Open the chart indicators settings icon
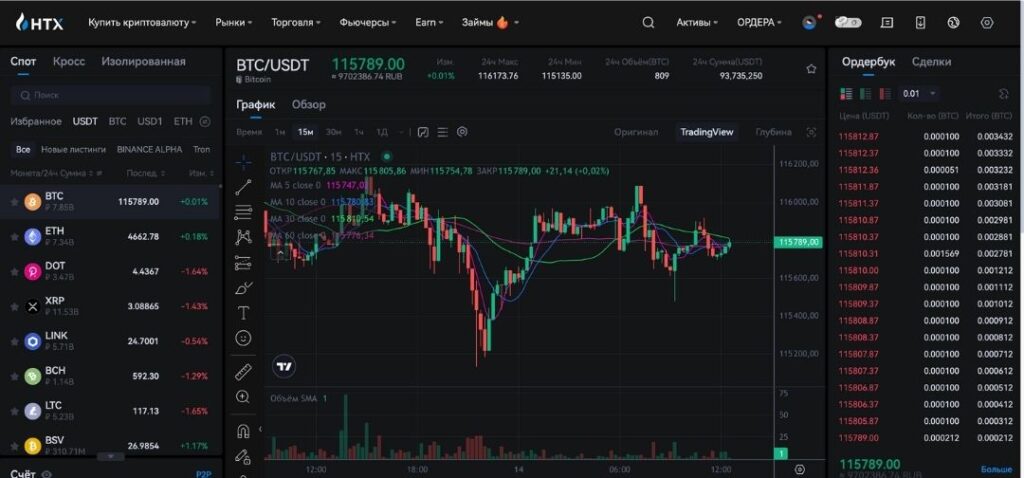Viewport: 1024px width, 478px height. pyautogui.click(x=423, y=132)
